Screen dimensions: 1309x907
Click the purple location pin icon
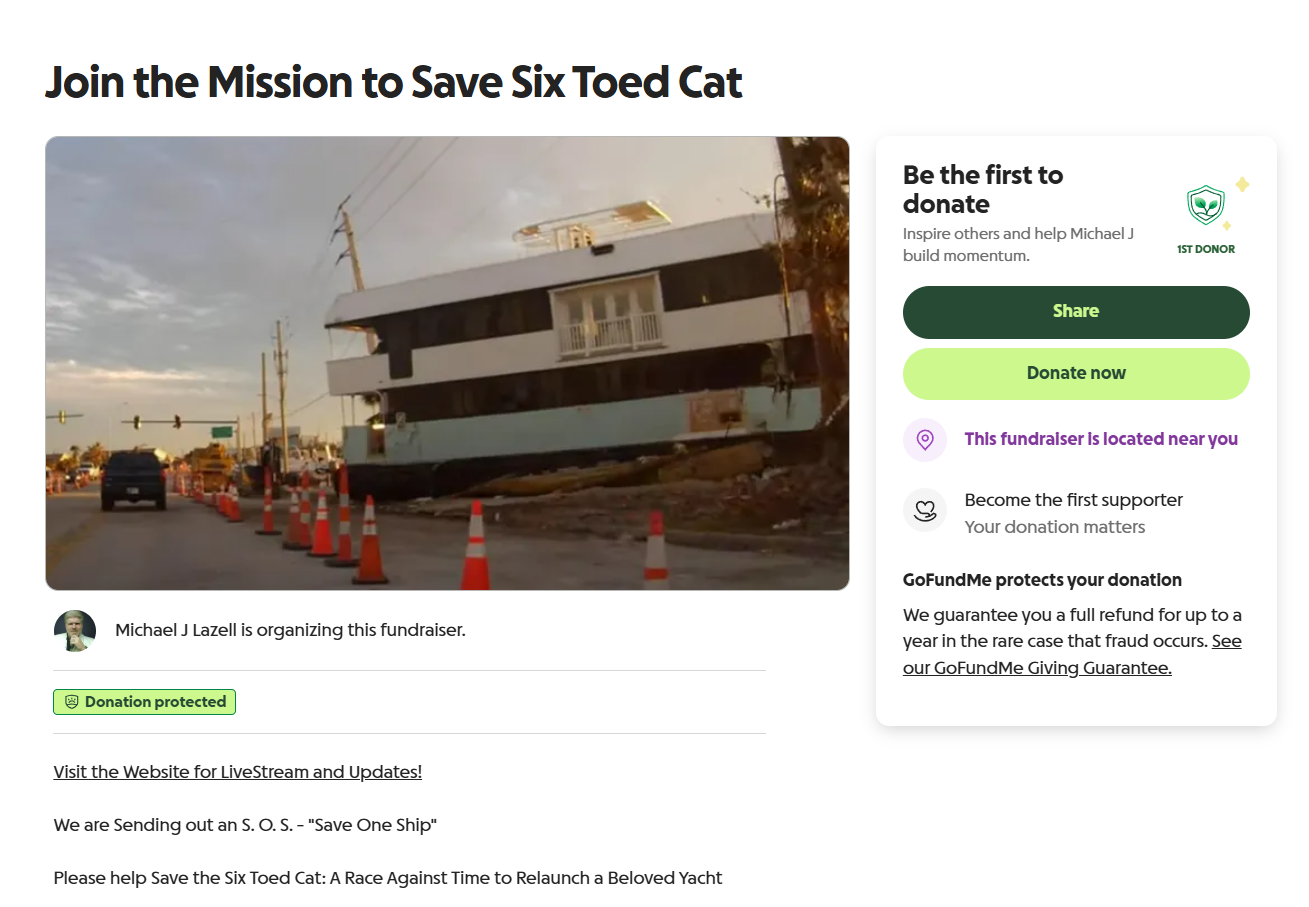click(x=925, y=440)
